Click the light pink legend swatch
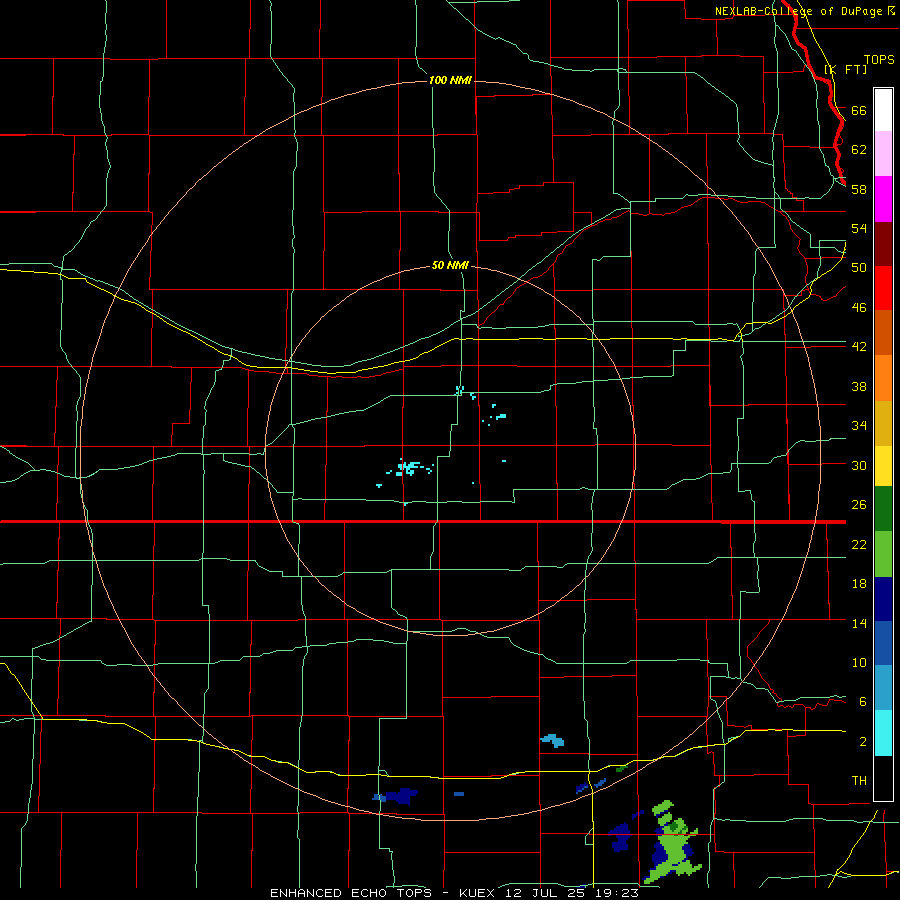 pos(883,154)
